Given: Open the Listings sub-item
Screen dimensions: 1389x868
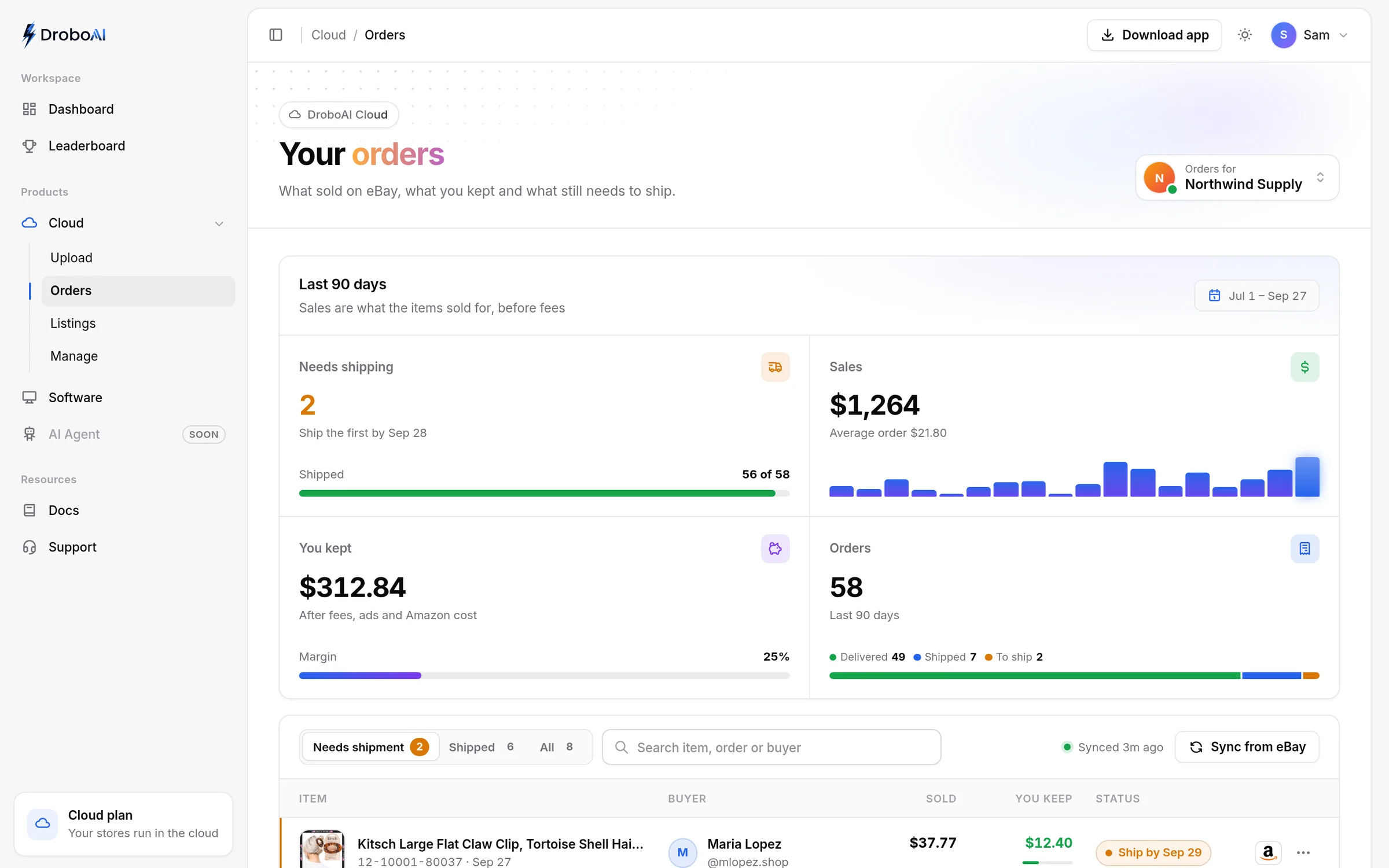Looking at the screenshot, I should pyautogui.click(x=138, y=323).
